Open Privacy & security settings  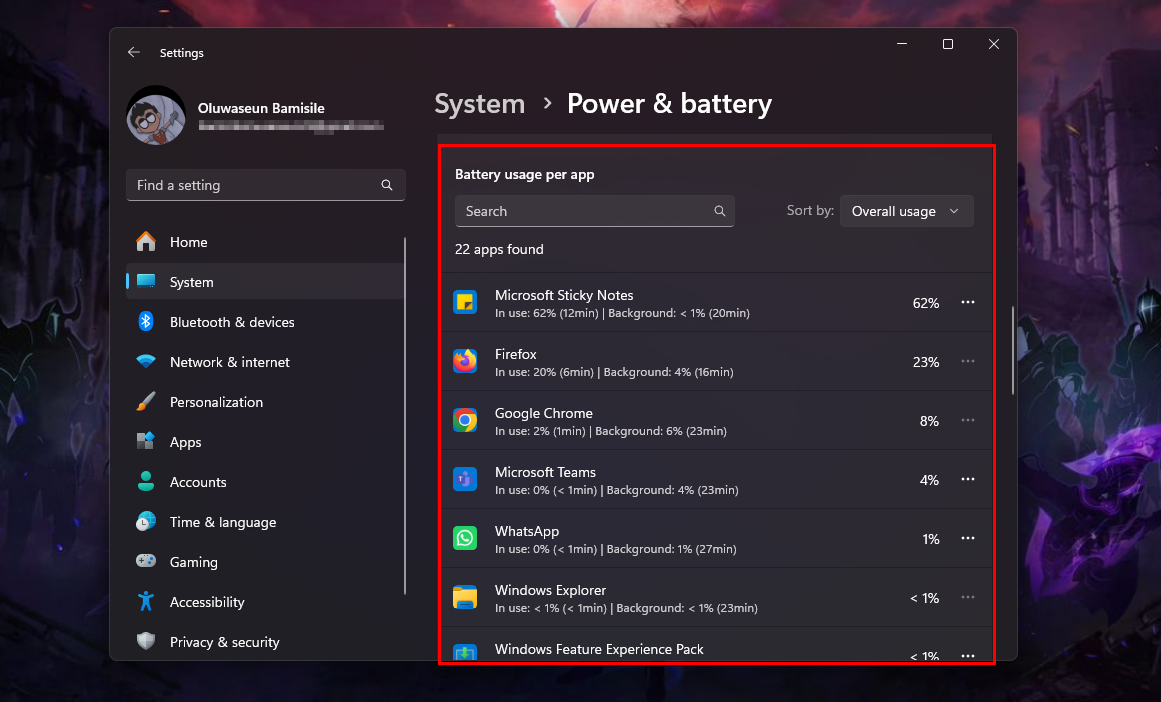(266, 642)
